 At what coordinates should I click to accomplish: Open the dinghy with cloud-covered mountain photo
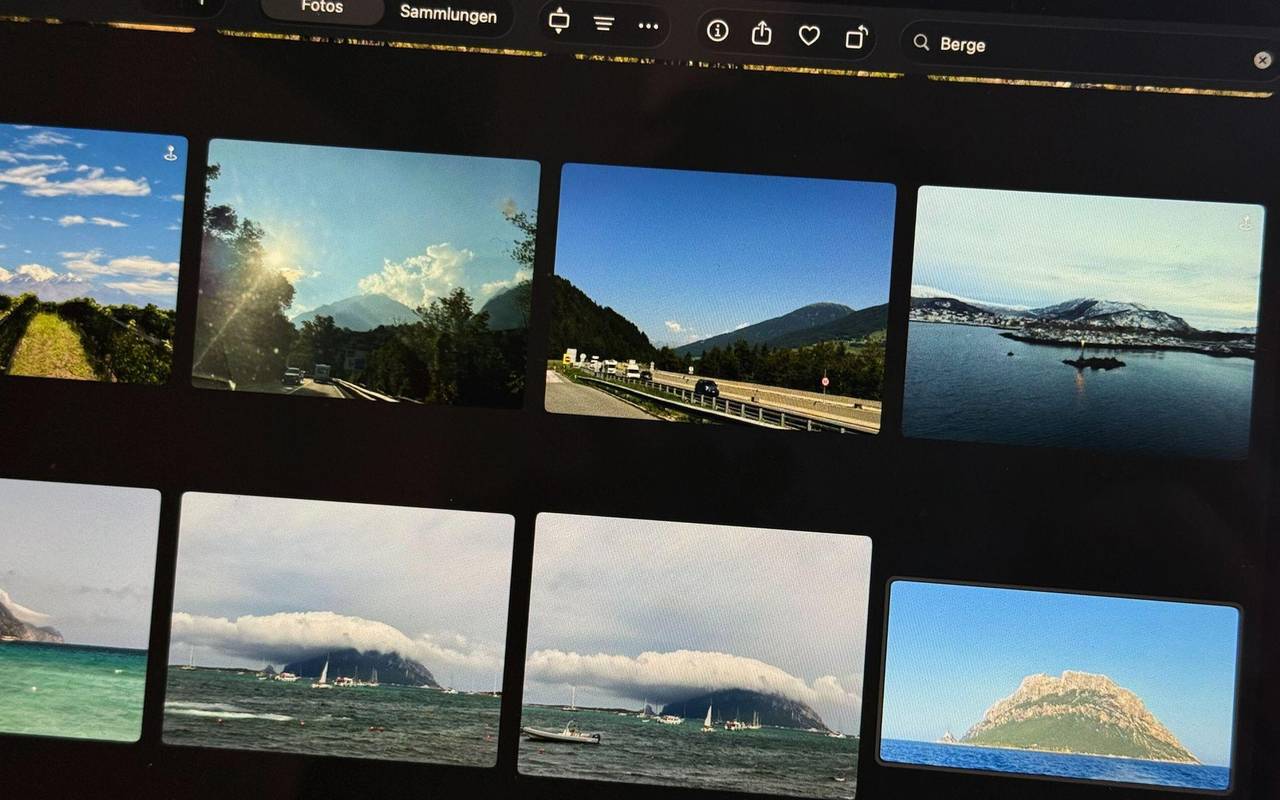click(x=700, y=650)
